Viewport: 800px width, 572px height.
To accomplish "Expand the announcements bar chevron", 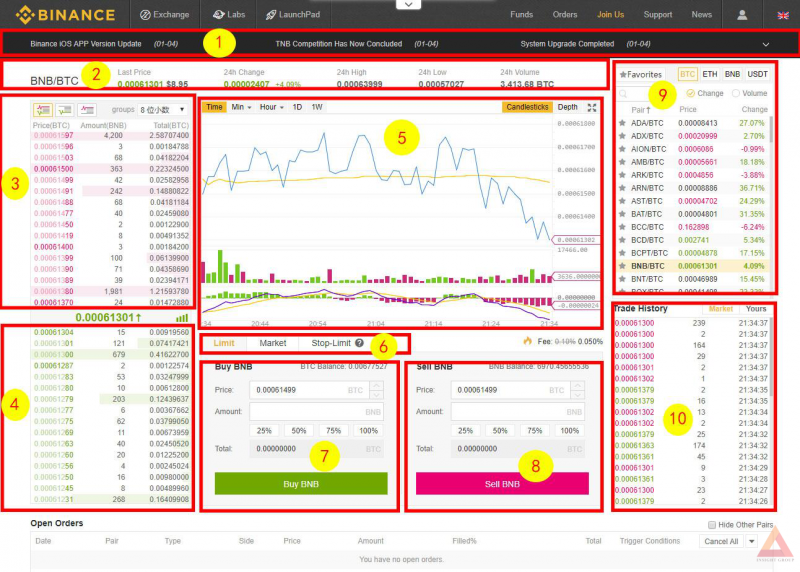I will [x=765, y=44].
